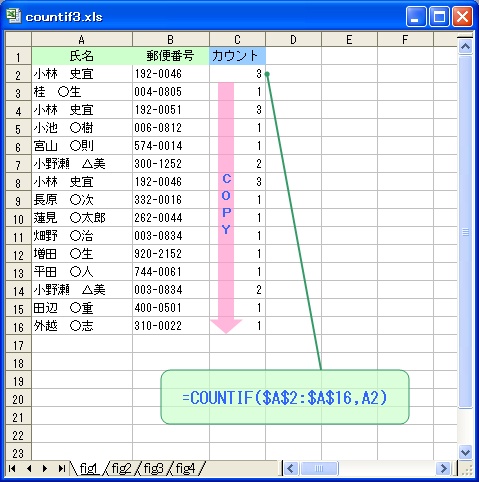Select row 16 header
The width and height of the screenshot is (479, 482).
(19, 326)
